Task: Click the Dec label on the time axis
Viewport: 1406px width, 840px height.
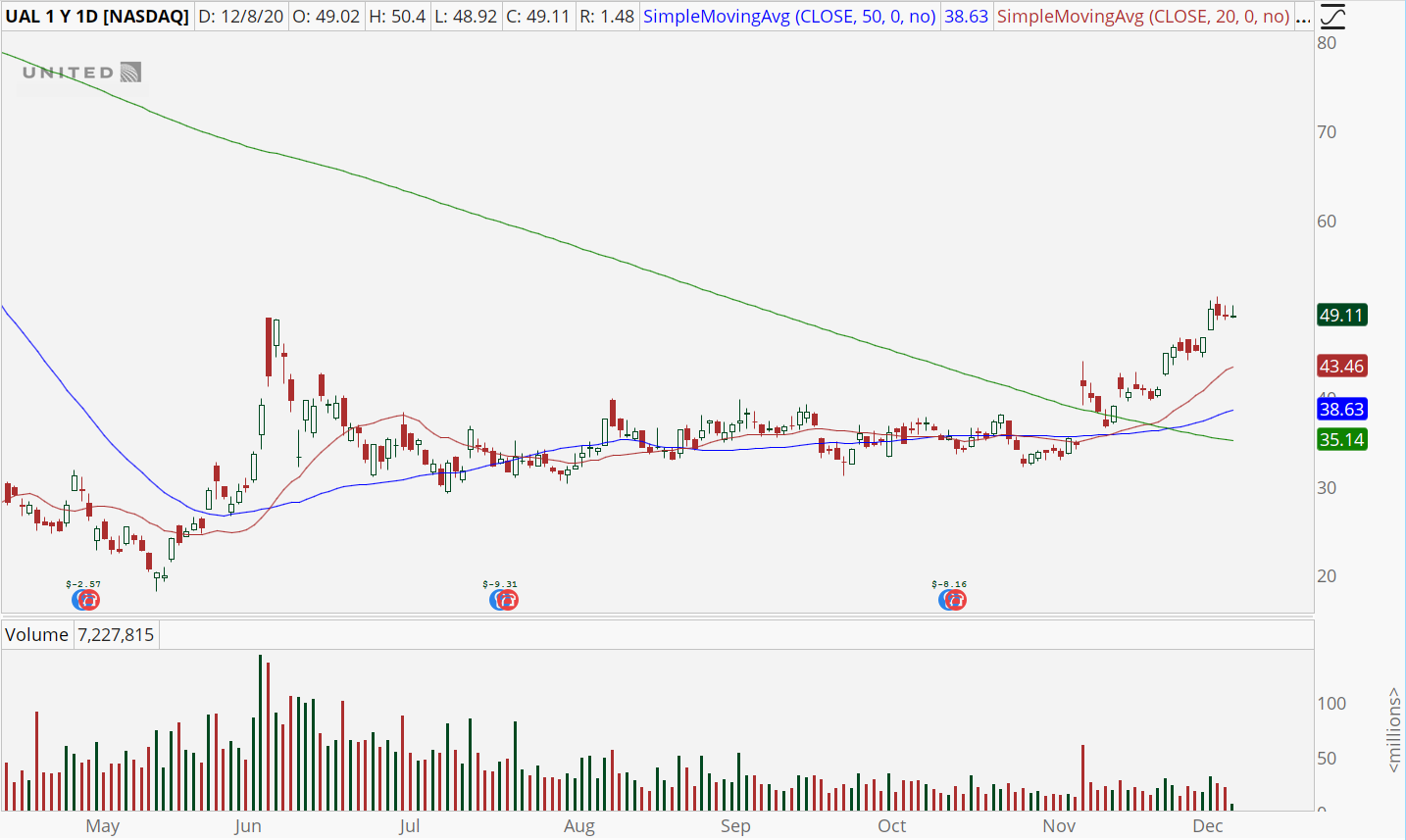Action: click(x=1208, y=826)
